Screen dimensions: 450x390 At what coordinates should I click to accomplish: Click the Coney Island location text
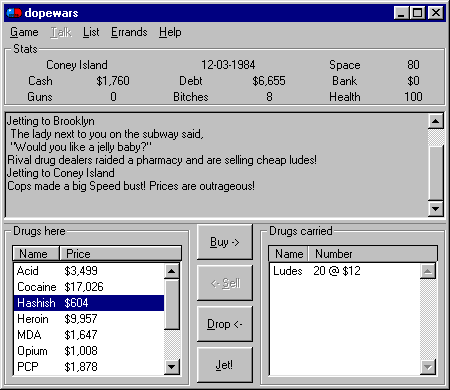coord(77,65)
